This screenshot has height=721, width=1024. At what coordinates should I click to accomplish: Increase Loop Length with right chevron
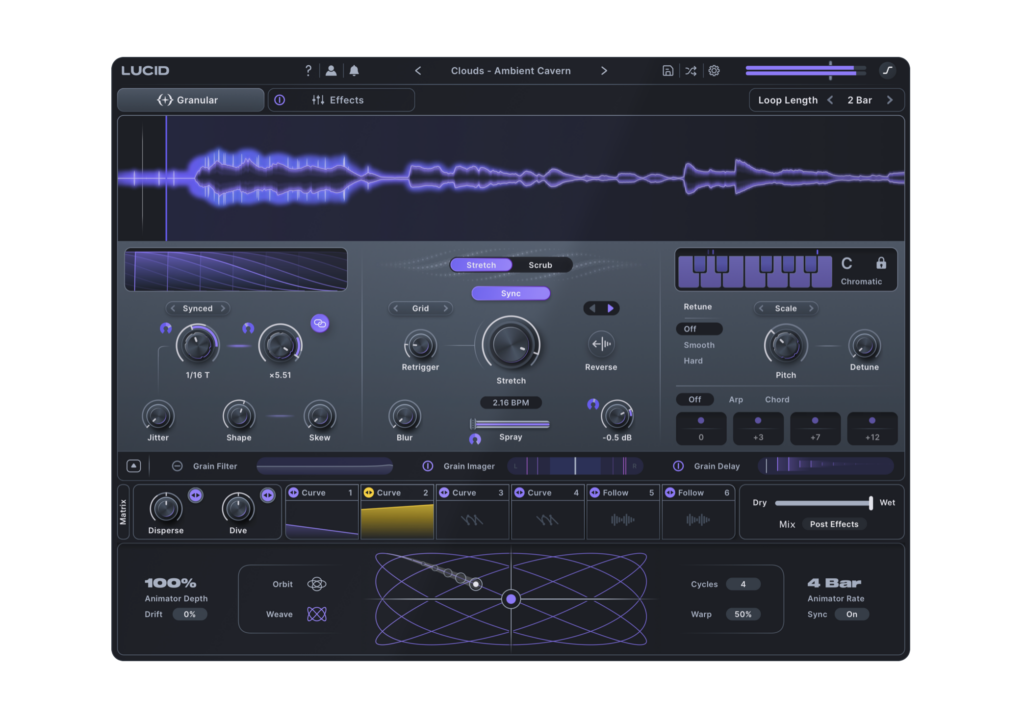(x=889, y=100)
